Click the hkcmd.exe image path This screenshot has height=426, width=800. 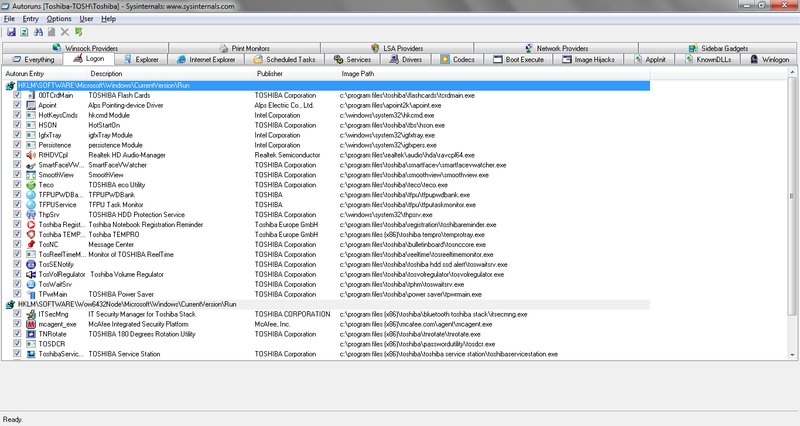[x=387, y=115]
